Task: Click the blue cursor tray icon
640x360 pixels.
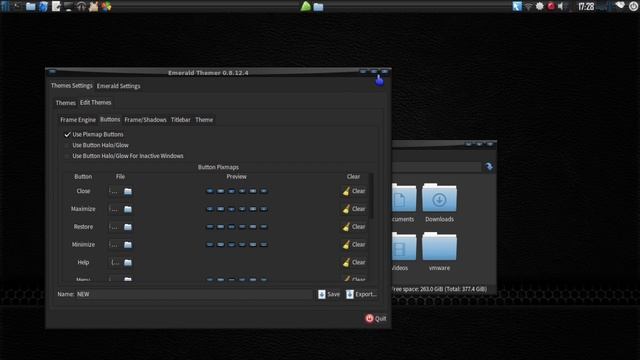Action: [x=517, y=6]
